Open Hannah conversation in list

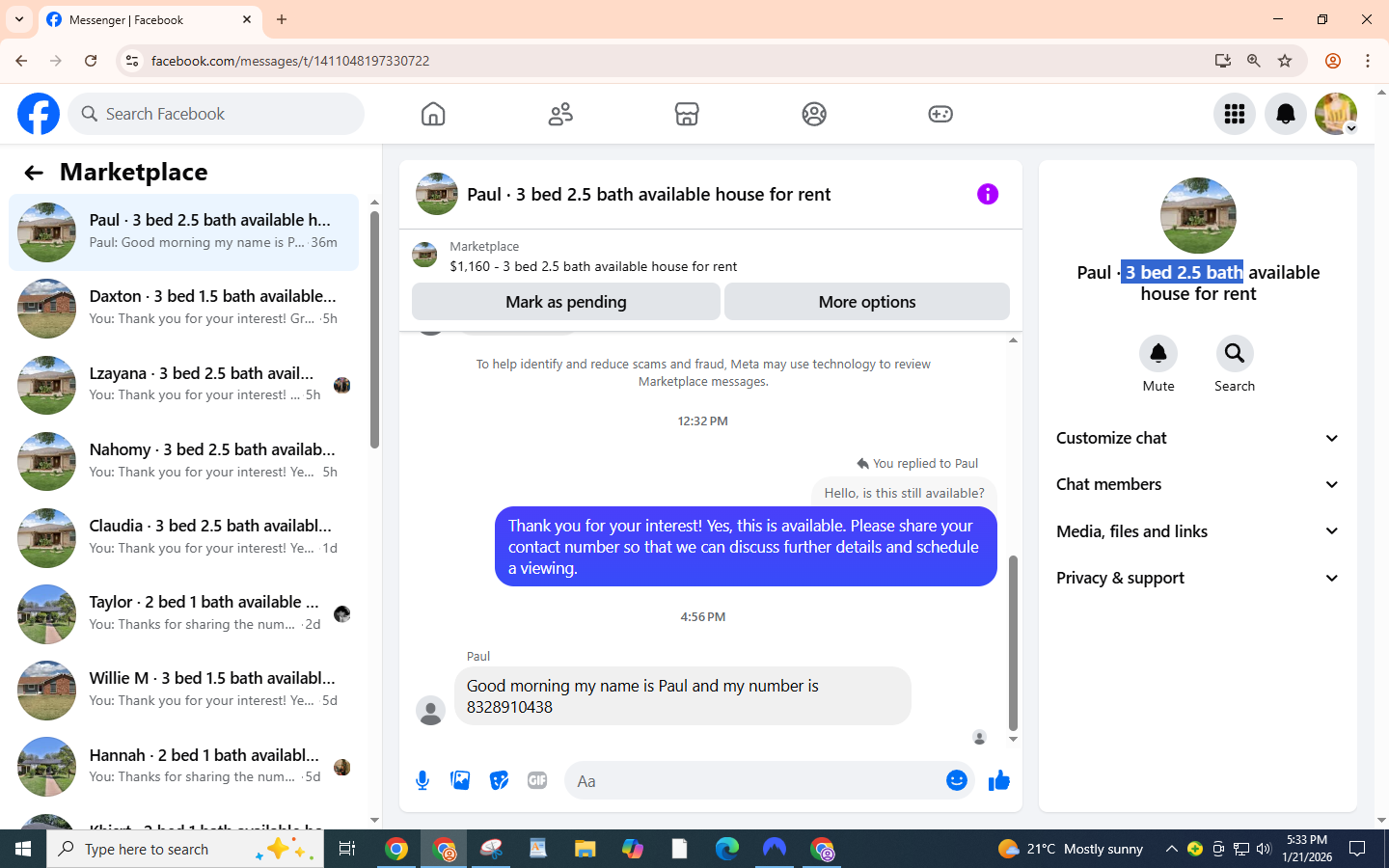pyautogui.click(x=183, y=767)
